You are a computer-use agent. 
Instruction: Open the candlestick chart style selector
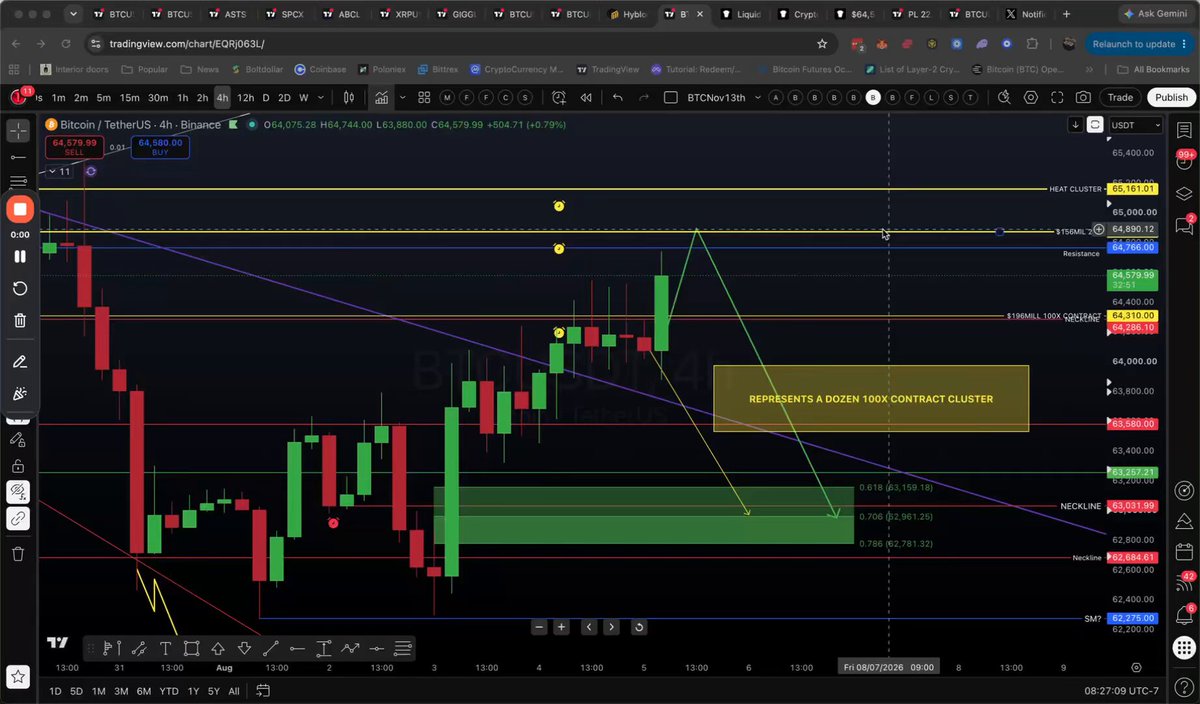coord(349,97)
